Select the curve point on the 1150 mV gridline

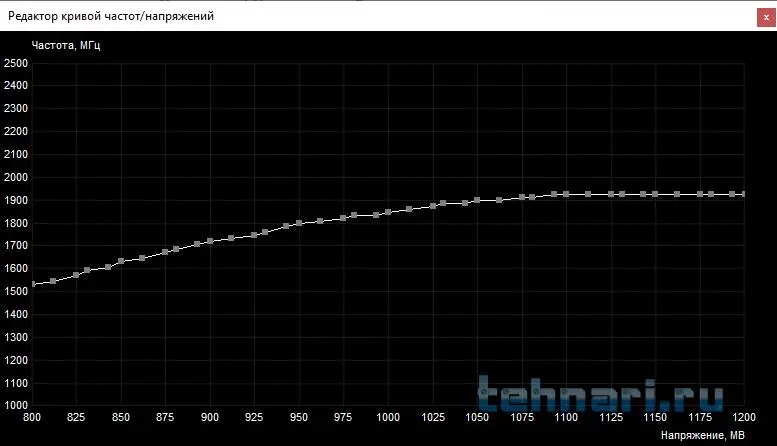click(655, 194)
